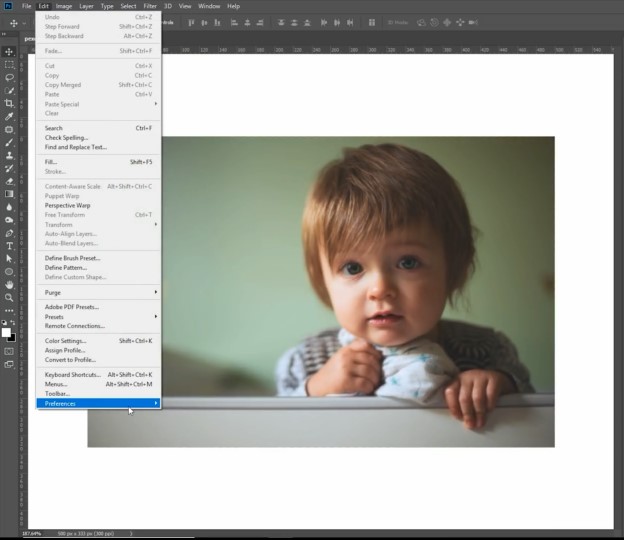Image resolution: width=624 pixels, height=540 pixels.
Task: Change screen mode icon in toolbar
Action: [9, 364]
